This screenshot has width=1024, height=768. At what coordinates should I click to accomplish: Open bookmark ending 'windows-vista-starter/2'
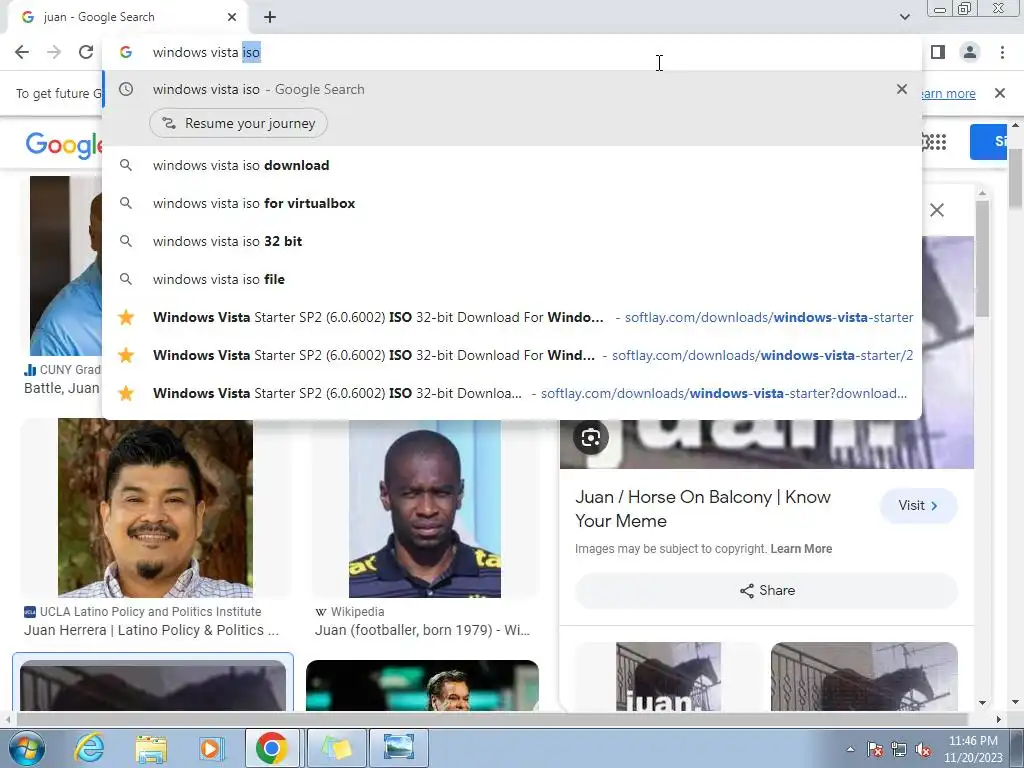coord(512,355)
